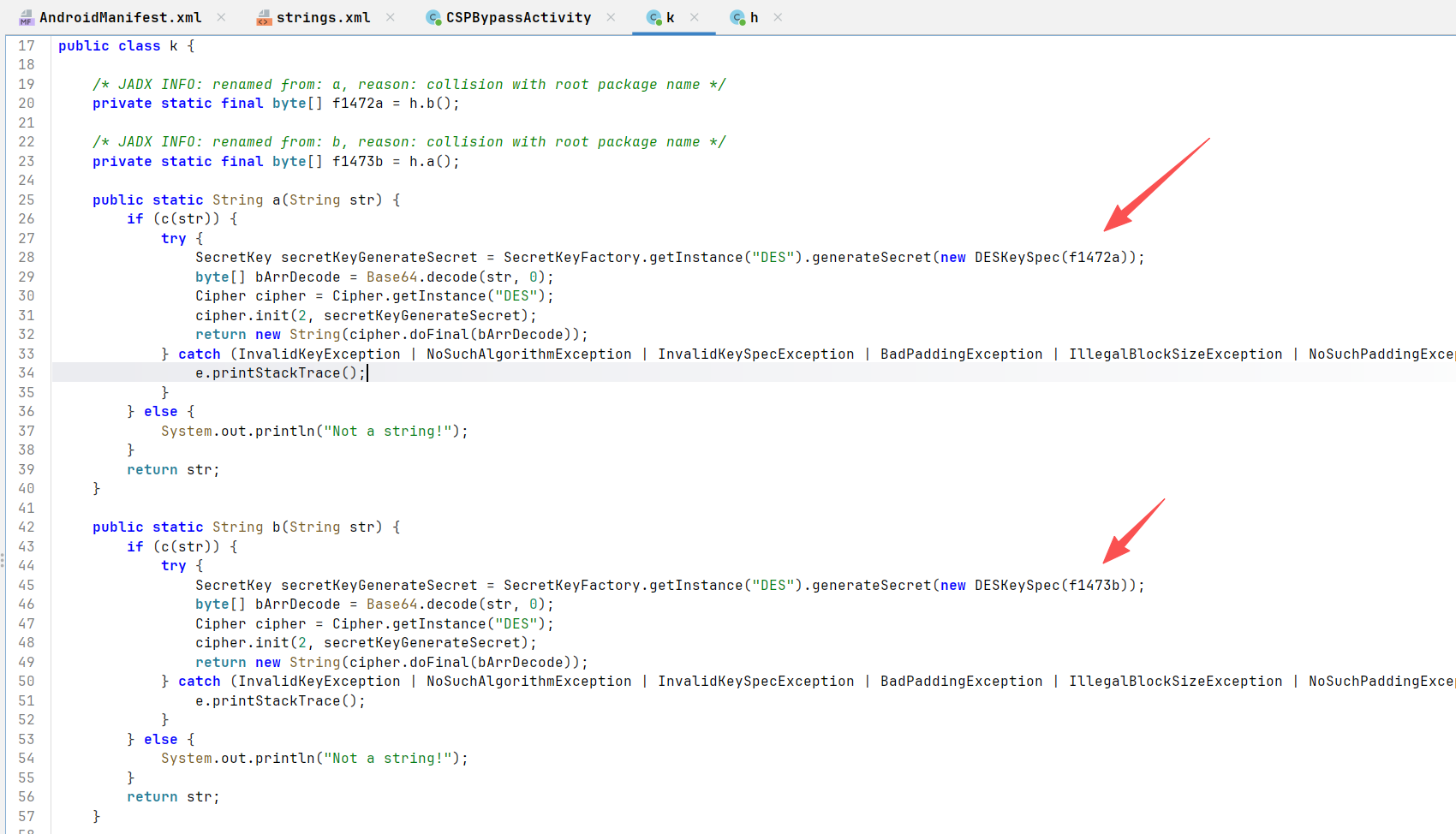Image resolution: width=1456 pixels, height=834 pixels.
Task: Click the AndroidManifest.xml file icon
Action: pos(27,18)
